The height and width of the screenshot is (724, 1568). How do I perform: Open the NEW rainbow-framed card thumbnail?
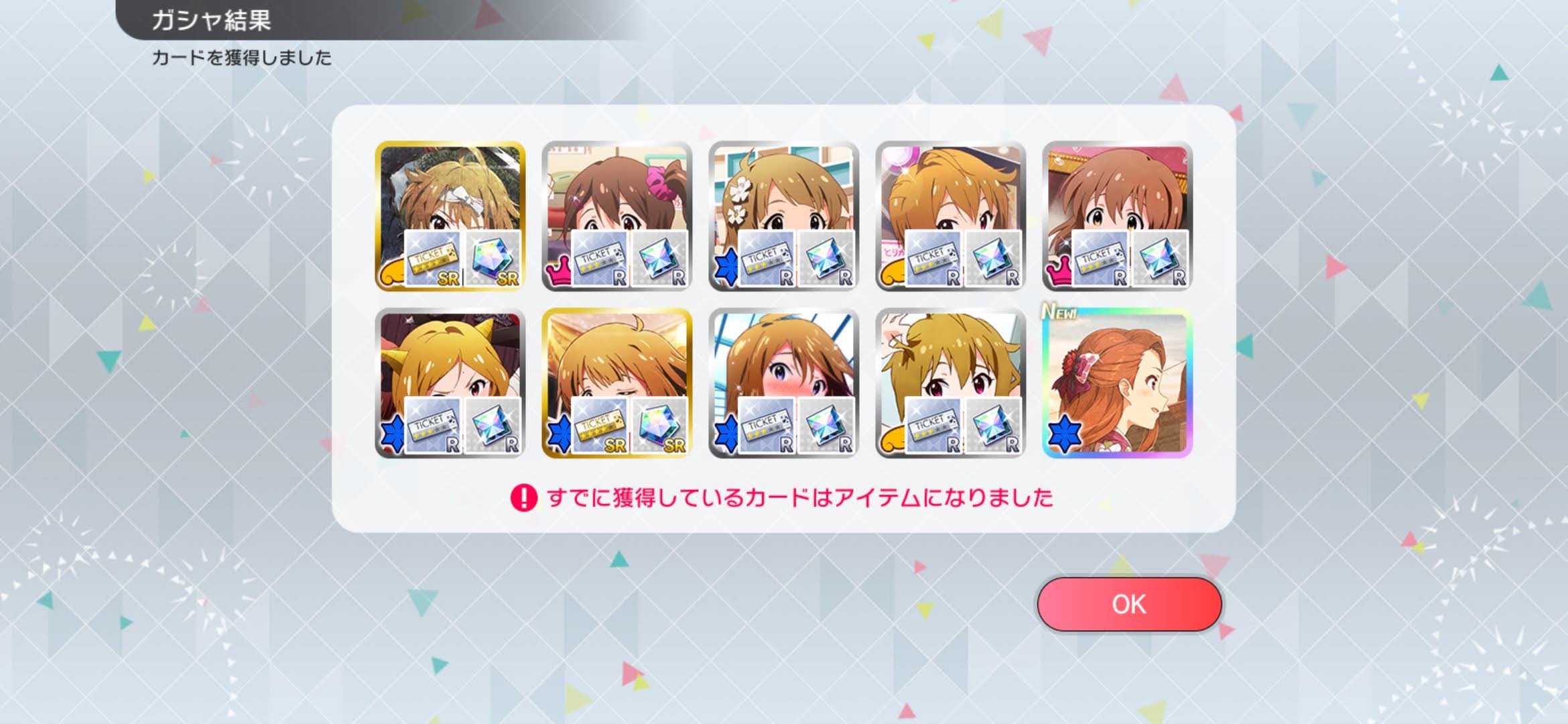click(1117, 383)
